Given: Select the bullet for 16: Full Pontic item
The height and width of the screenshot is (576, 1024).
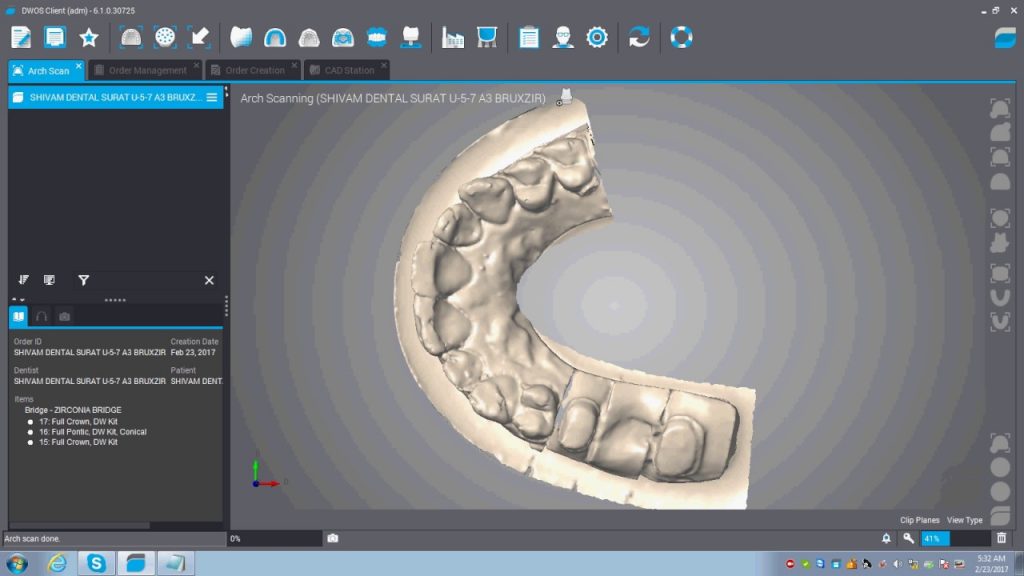Looking at the screenshot, I should 31,432.
